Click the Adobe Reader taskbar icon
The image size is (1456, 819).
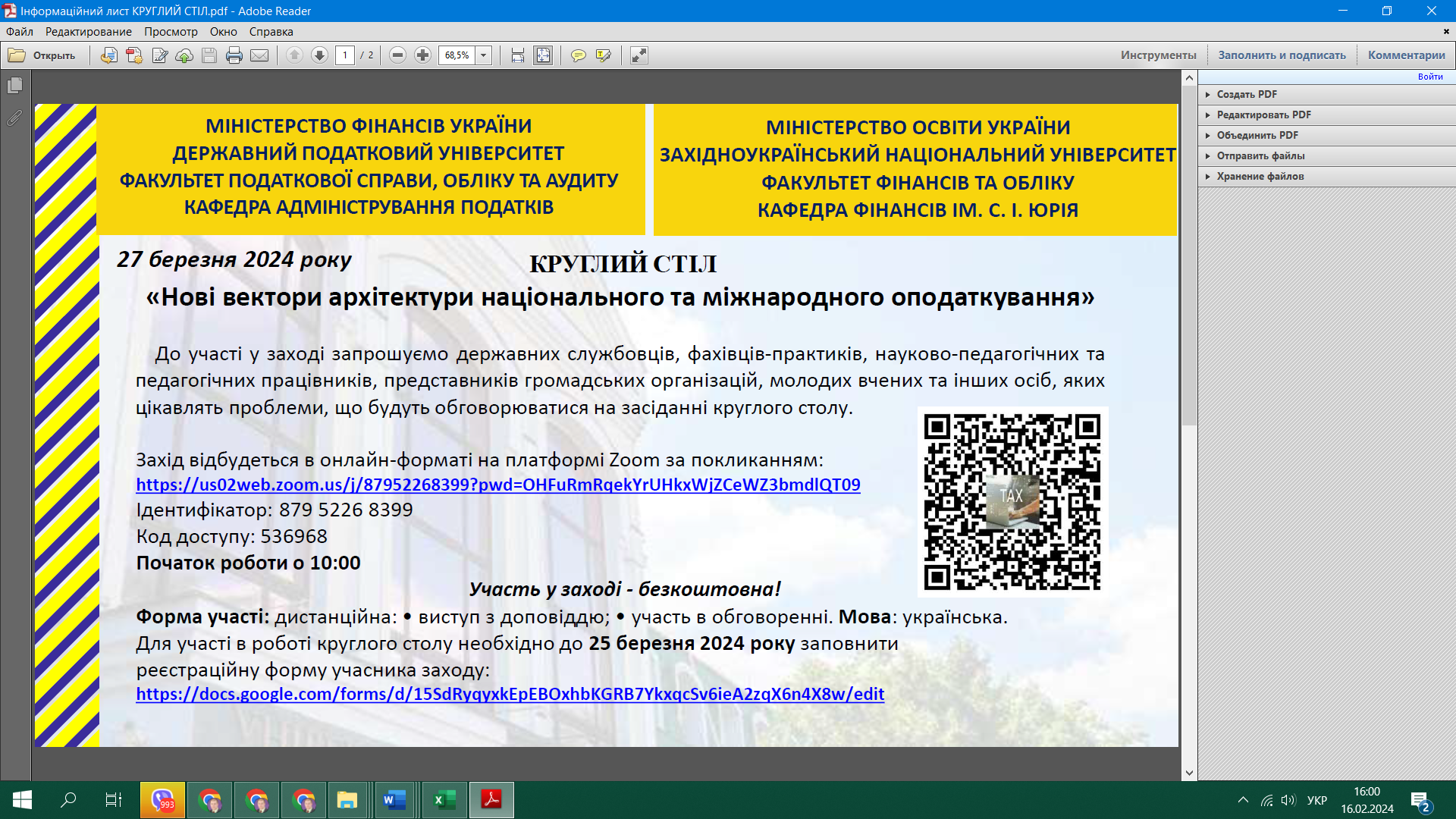pos(491,800)
